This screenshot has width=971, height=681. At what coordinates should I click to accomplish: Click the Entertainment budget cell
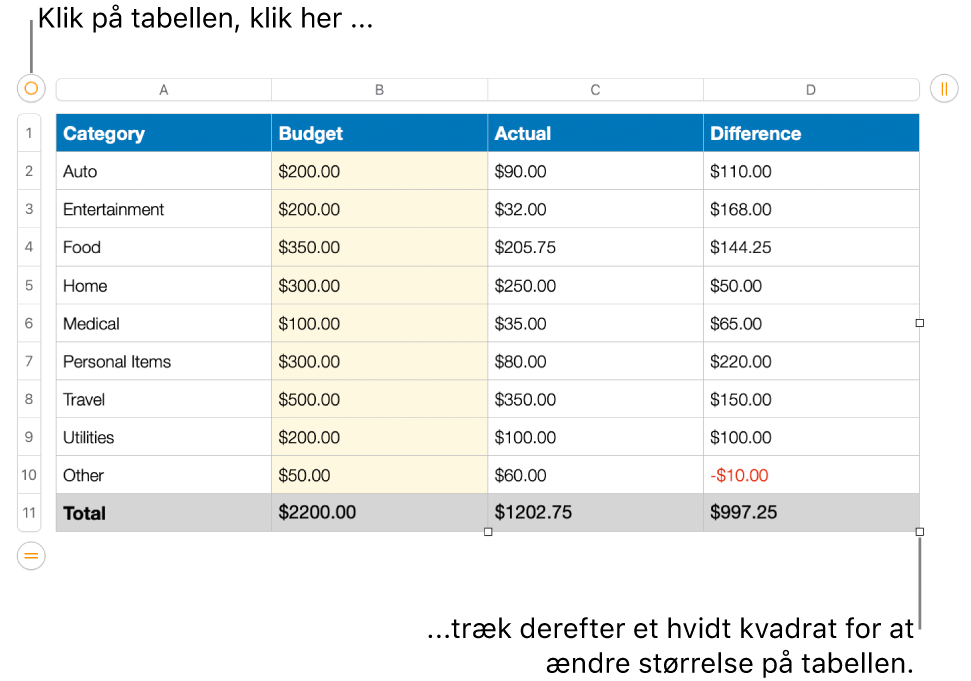pyautogui.click(x=379, y=209)
